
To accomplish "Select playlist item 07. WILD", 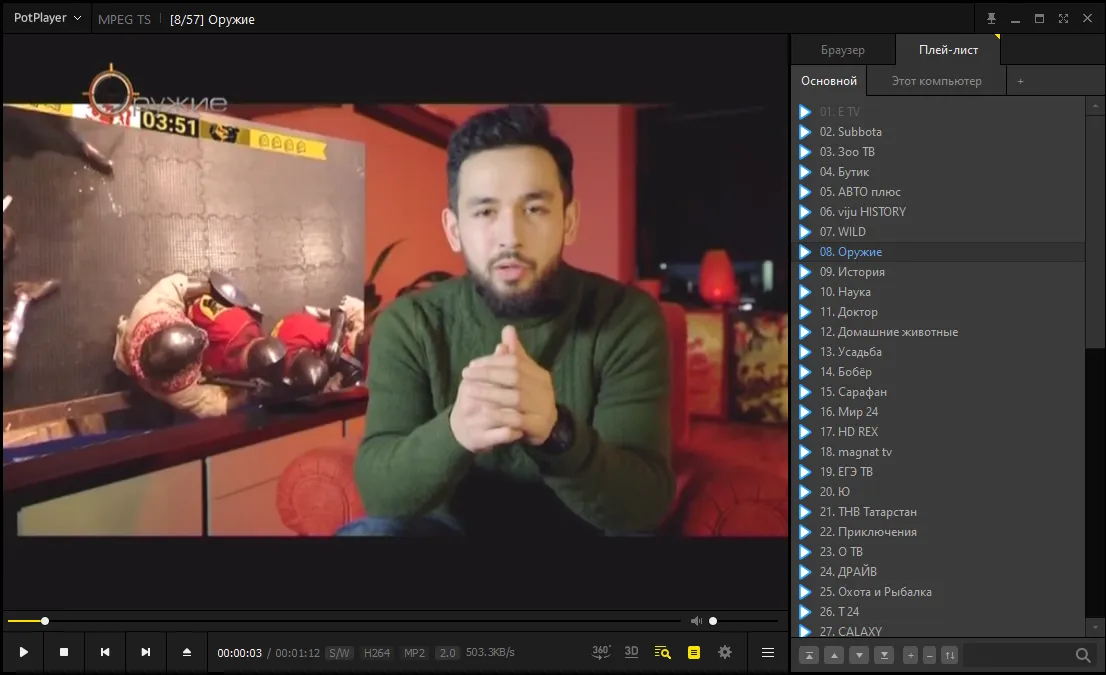I will [938, 231].
